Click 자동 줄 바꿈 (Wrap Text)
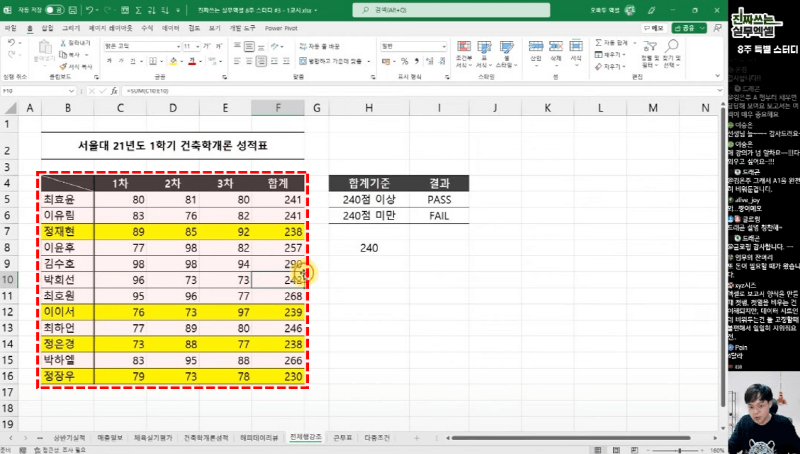 320,46
